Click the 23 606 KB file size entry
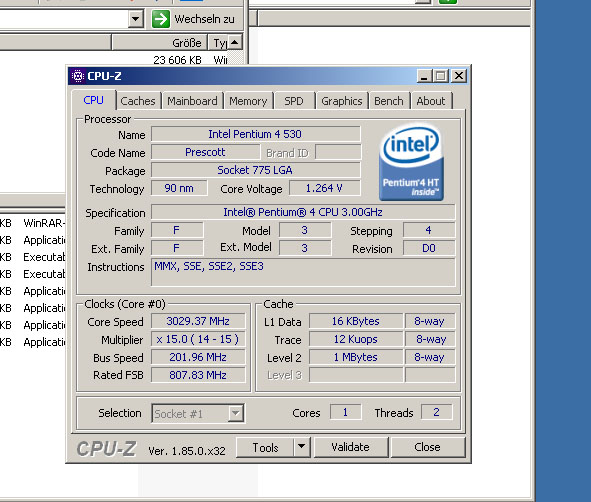Image resolution: width=591 pixels, height=502 pixels. (177, 60)
